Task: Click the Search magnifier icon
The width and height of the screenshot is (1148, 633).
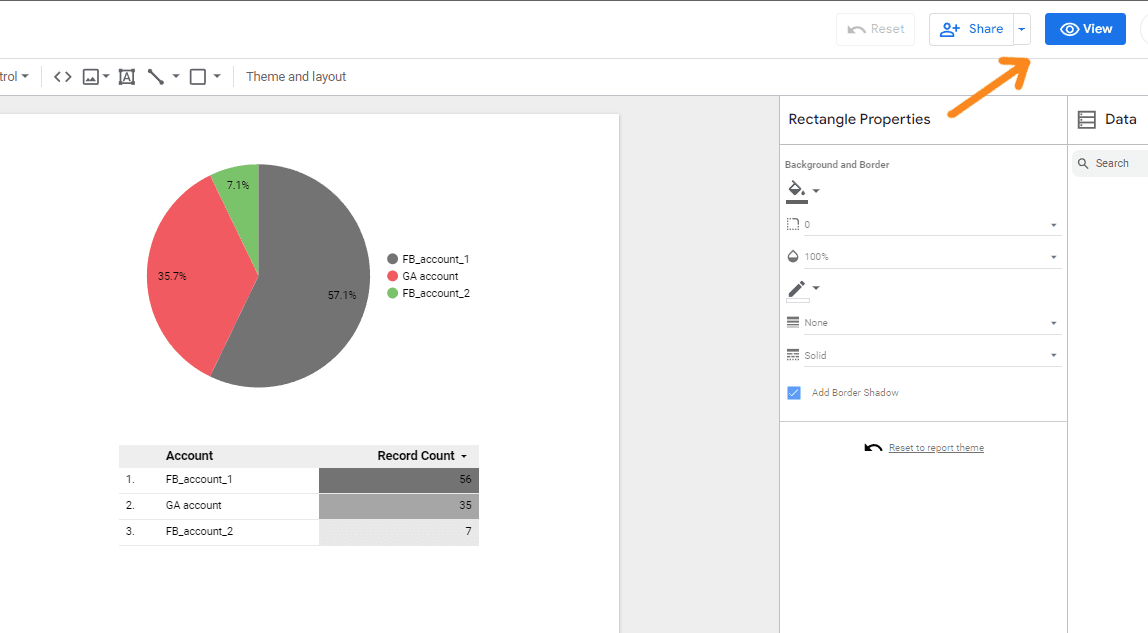Action: coord(1084,163)
